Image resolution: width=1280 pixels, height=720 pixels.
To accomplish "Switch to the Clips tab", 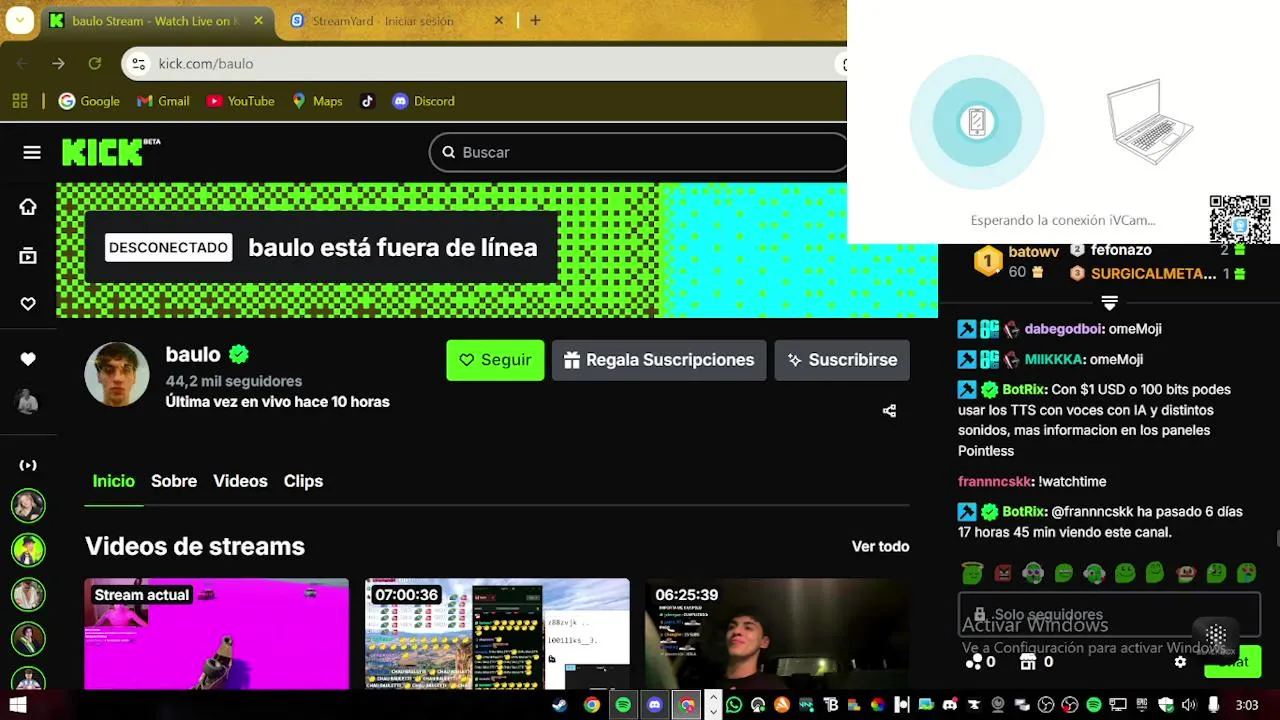I will tap(303, 481).
